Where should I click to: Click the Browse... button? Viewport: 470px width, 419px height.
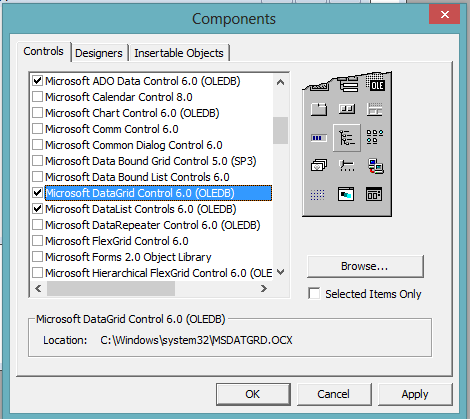pyautogui.click(x=365, y=266)
